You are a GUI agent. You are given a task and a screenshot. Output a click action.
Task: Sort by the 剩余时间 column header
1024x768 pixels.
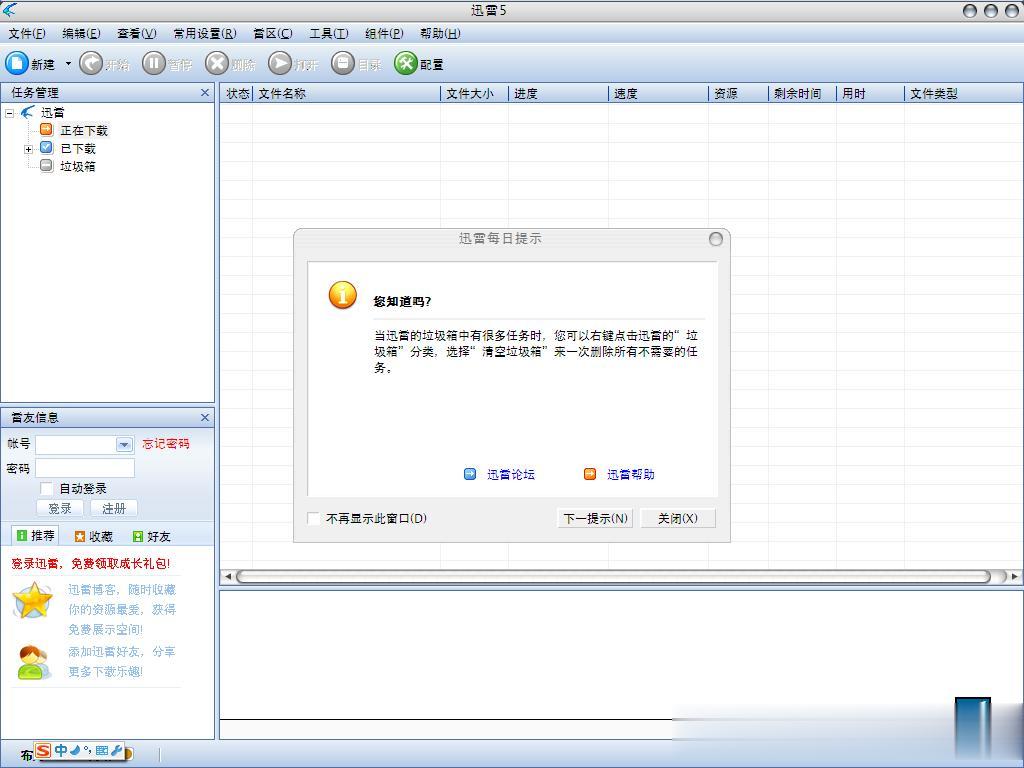point(803,93)
